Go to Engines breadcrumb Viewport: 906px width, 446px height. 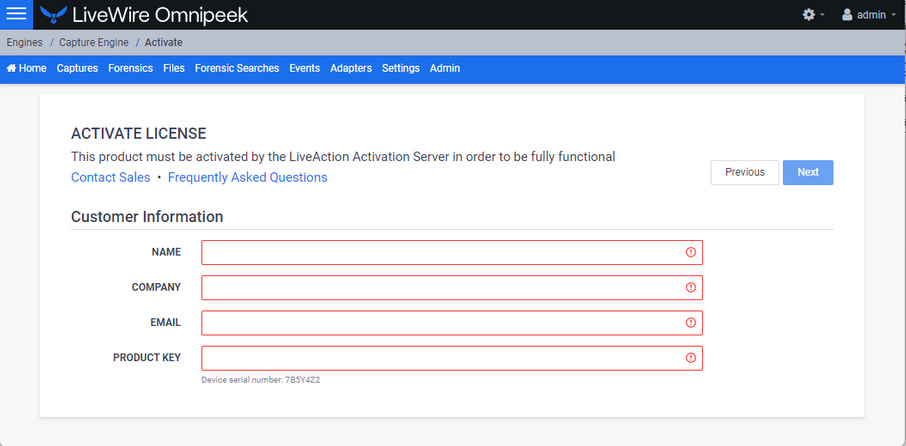tap(25, 43)
